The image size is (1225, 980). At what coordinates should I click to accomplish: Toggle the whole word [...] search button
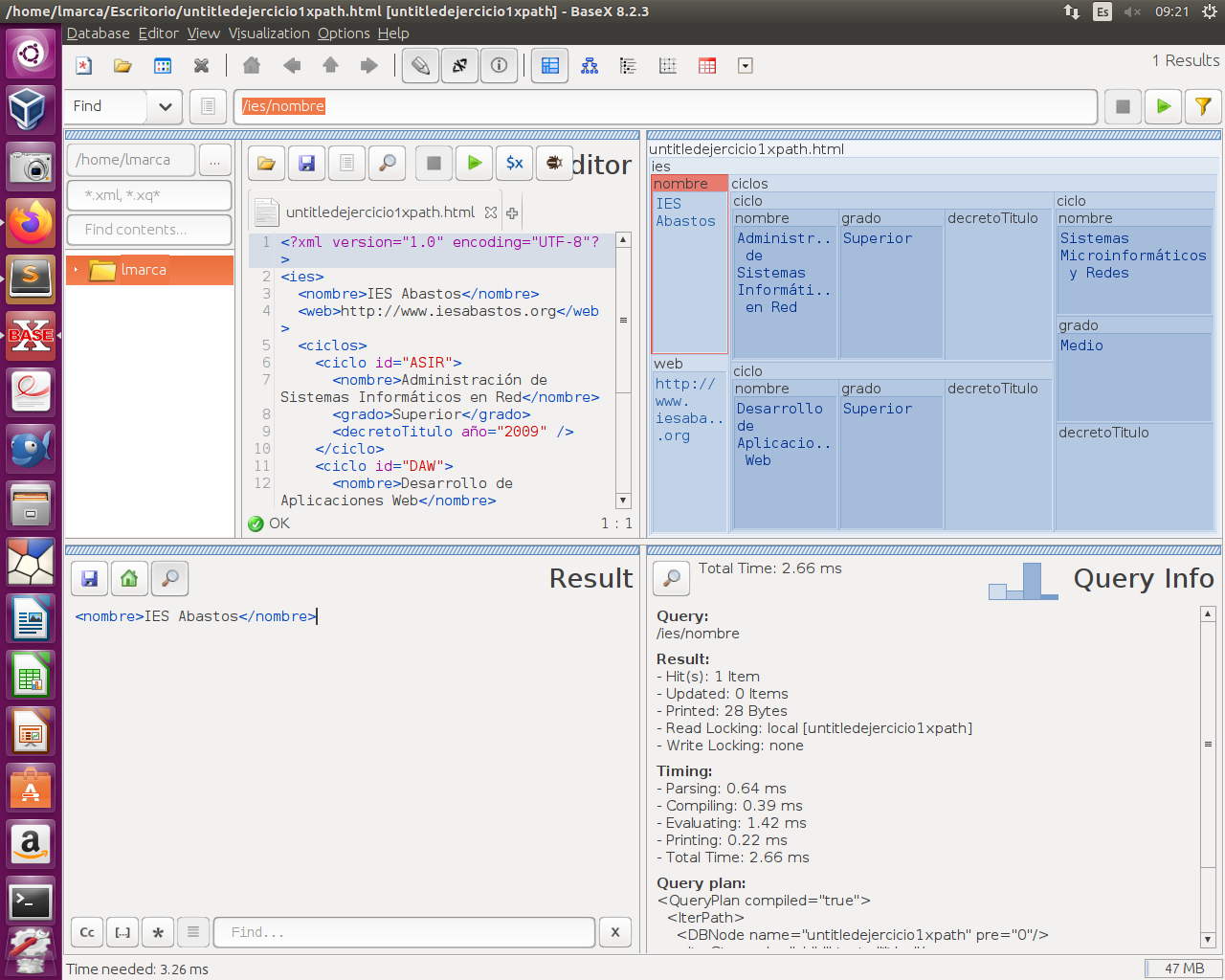pyautogui.click(x=122, y=932)
